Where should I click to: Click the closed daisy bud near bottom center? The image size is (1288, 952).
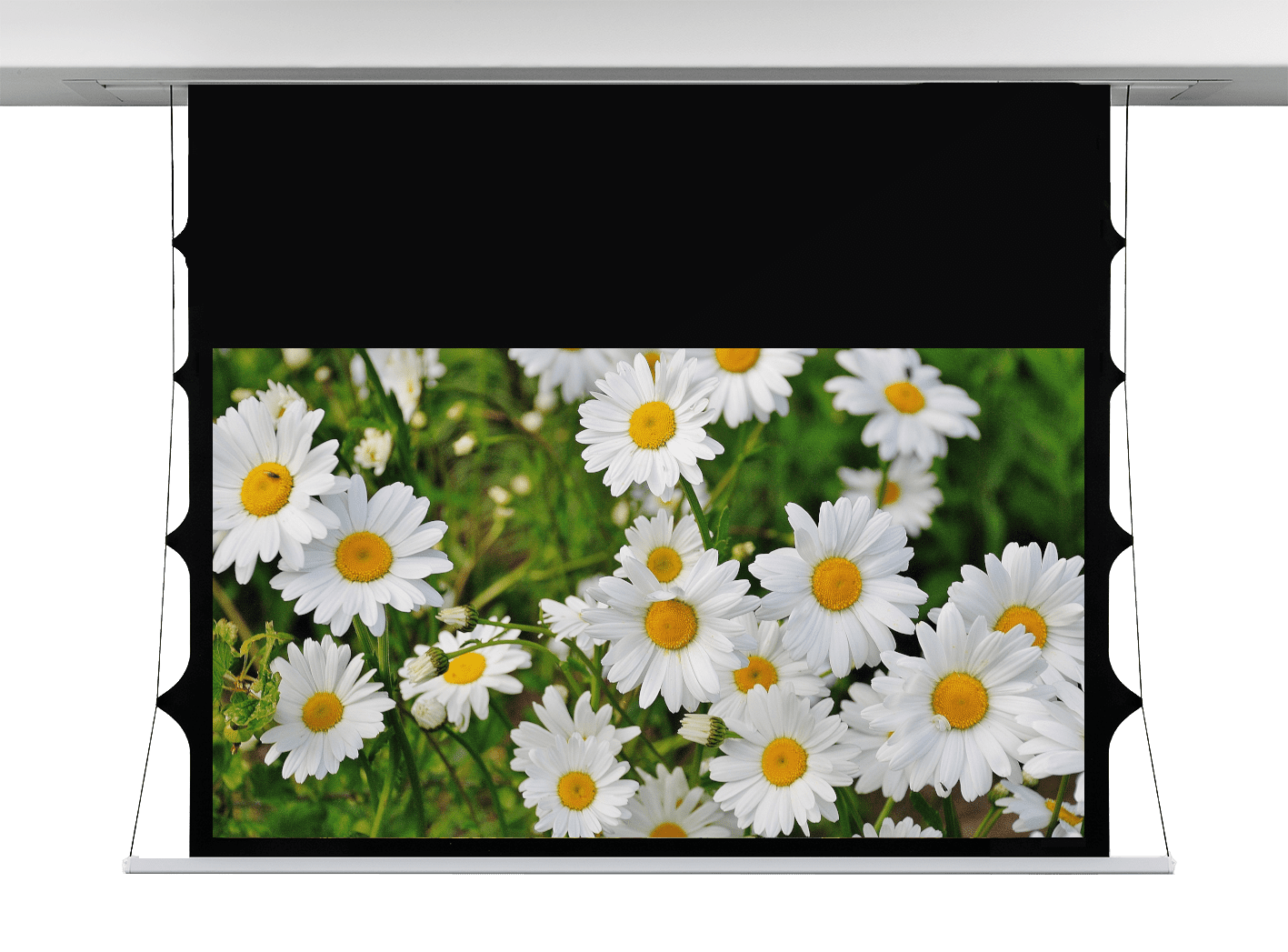[703, 728]
